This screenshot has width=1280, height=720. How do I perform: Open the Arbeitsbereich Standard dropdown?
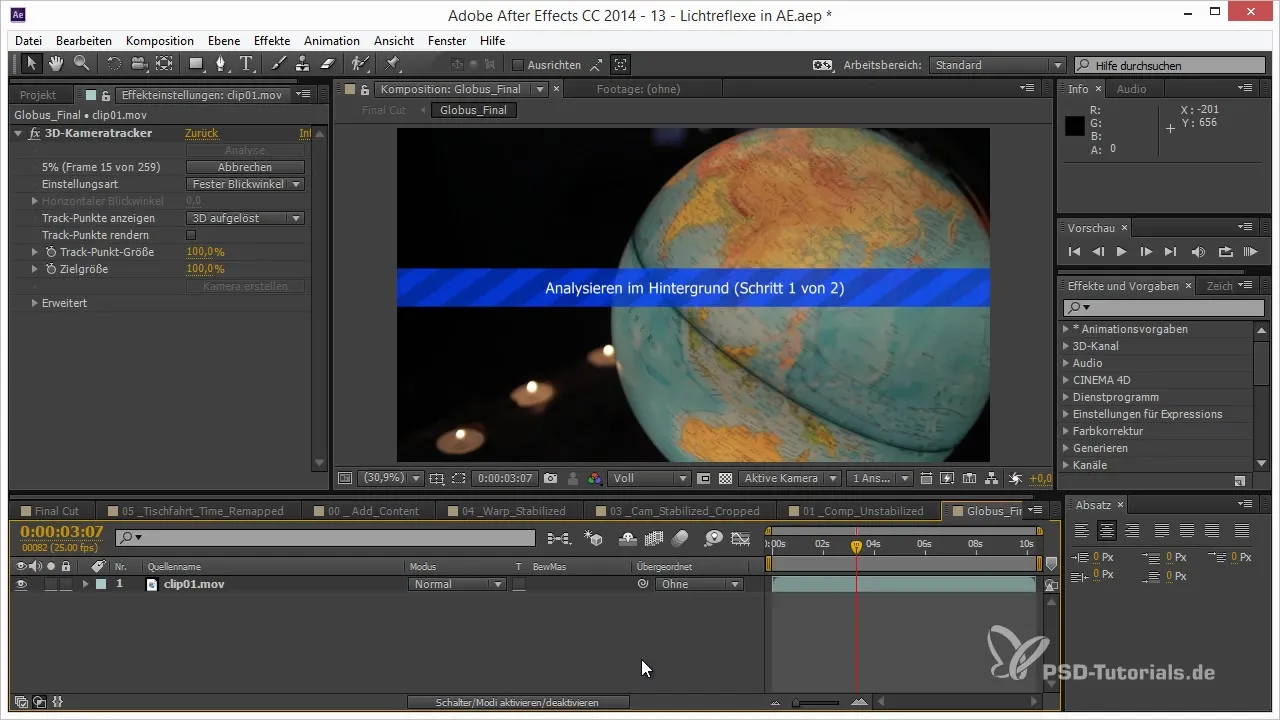[x=997, y=65]
